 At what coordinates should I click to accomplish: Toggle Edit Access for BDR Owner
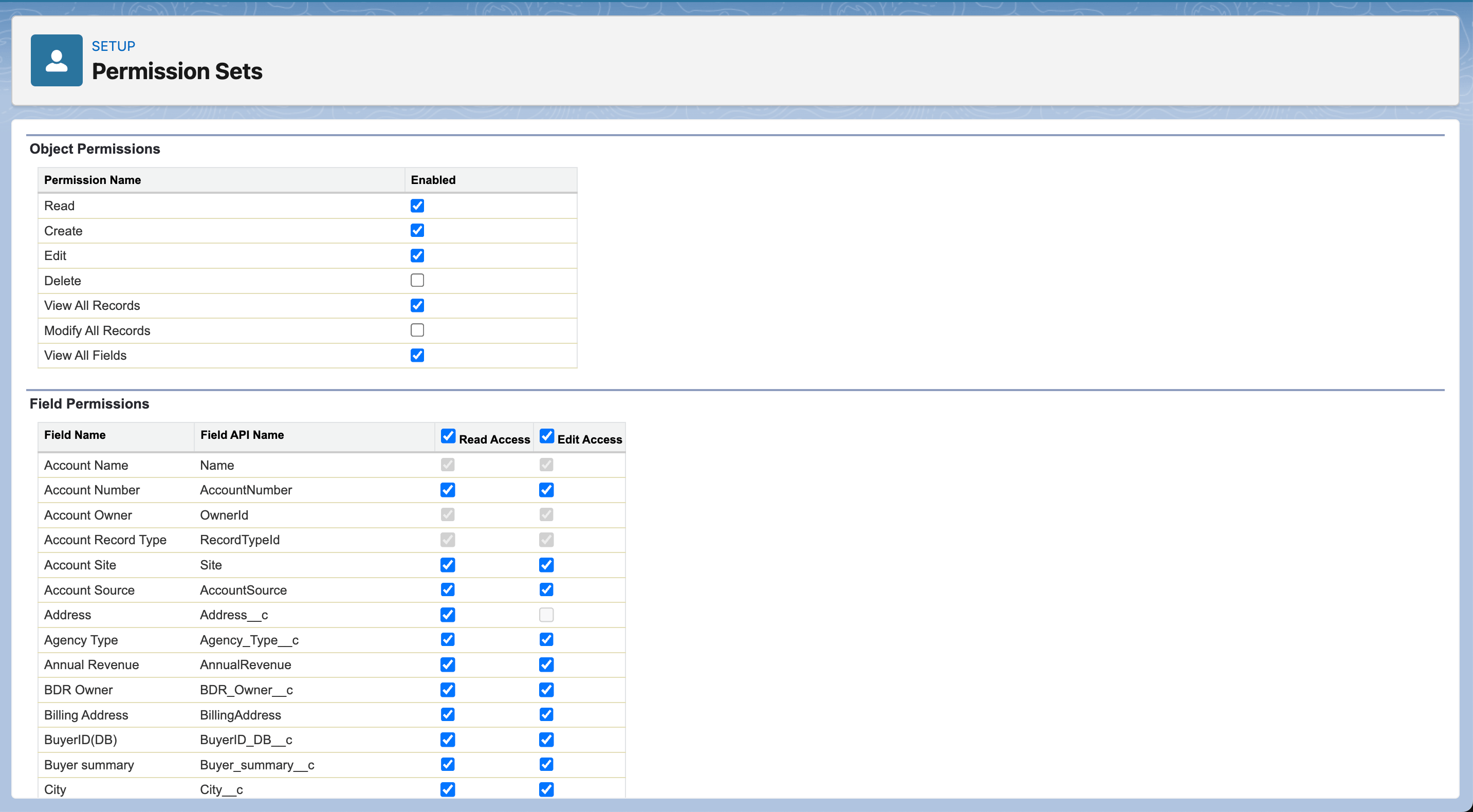coord(546,690)
